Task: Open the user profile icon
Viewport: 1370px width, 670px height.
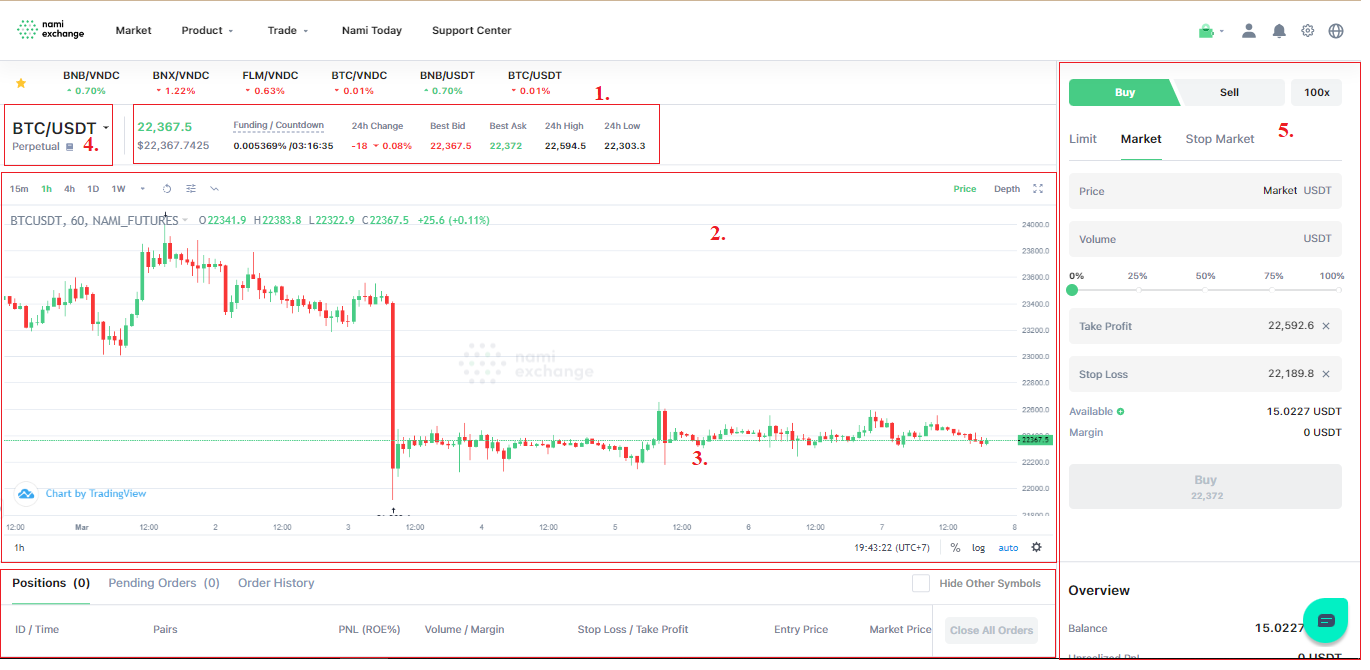Action: pyautogui.click(x=1249, y=31)
